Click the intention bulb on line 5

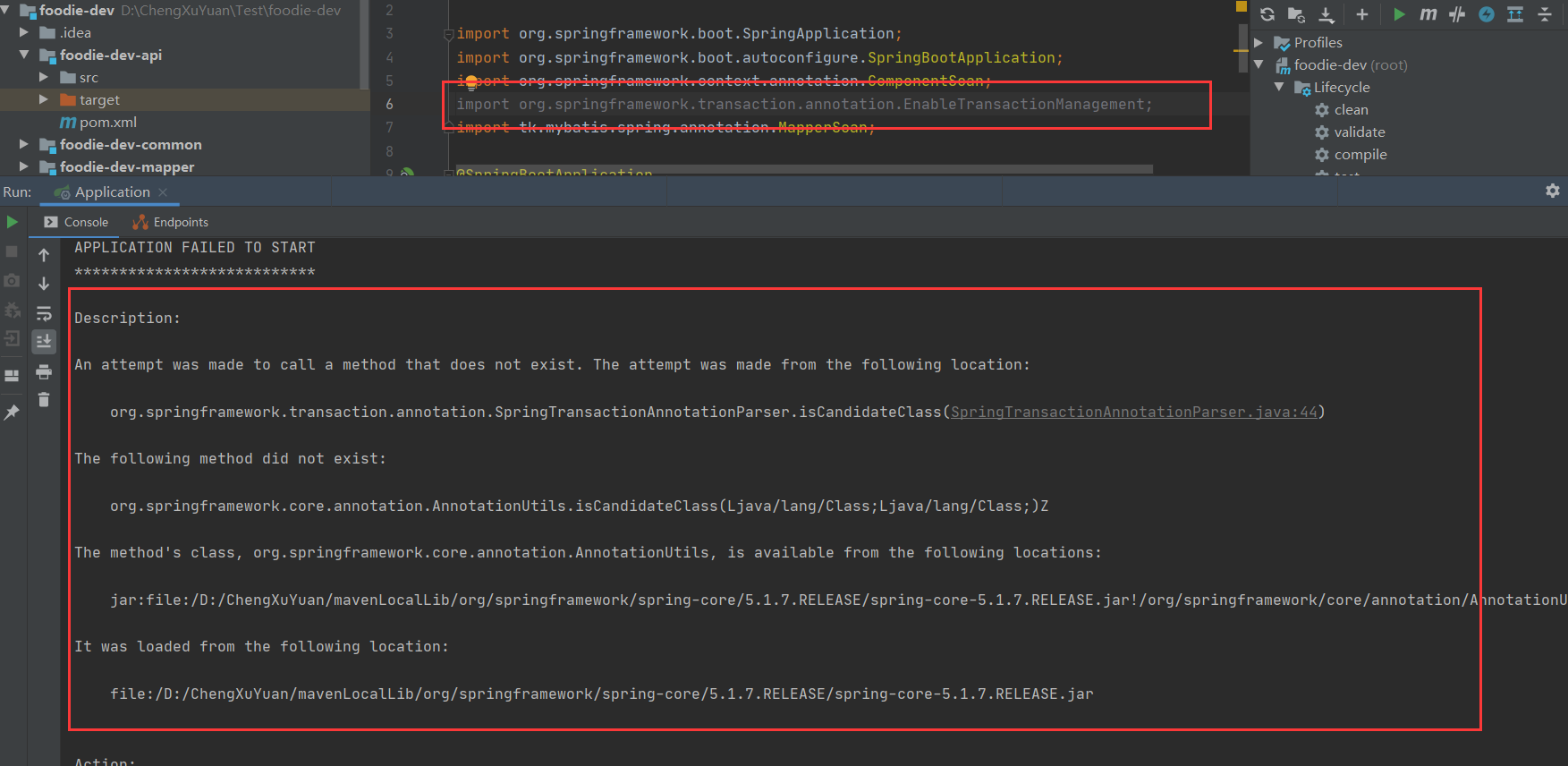click(x=471, y=81)
